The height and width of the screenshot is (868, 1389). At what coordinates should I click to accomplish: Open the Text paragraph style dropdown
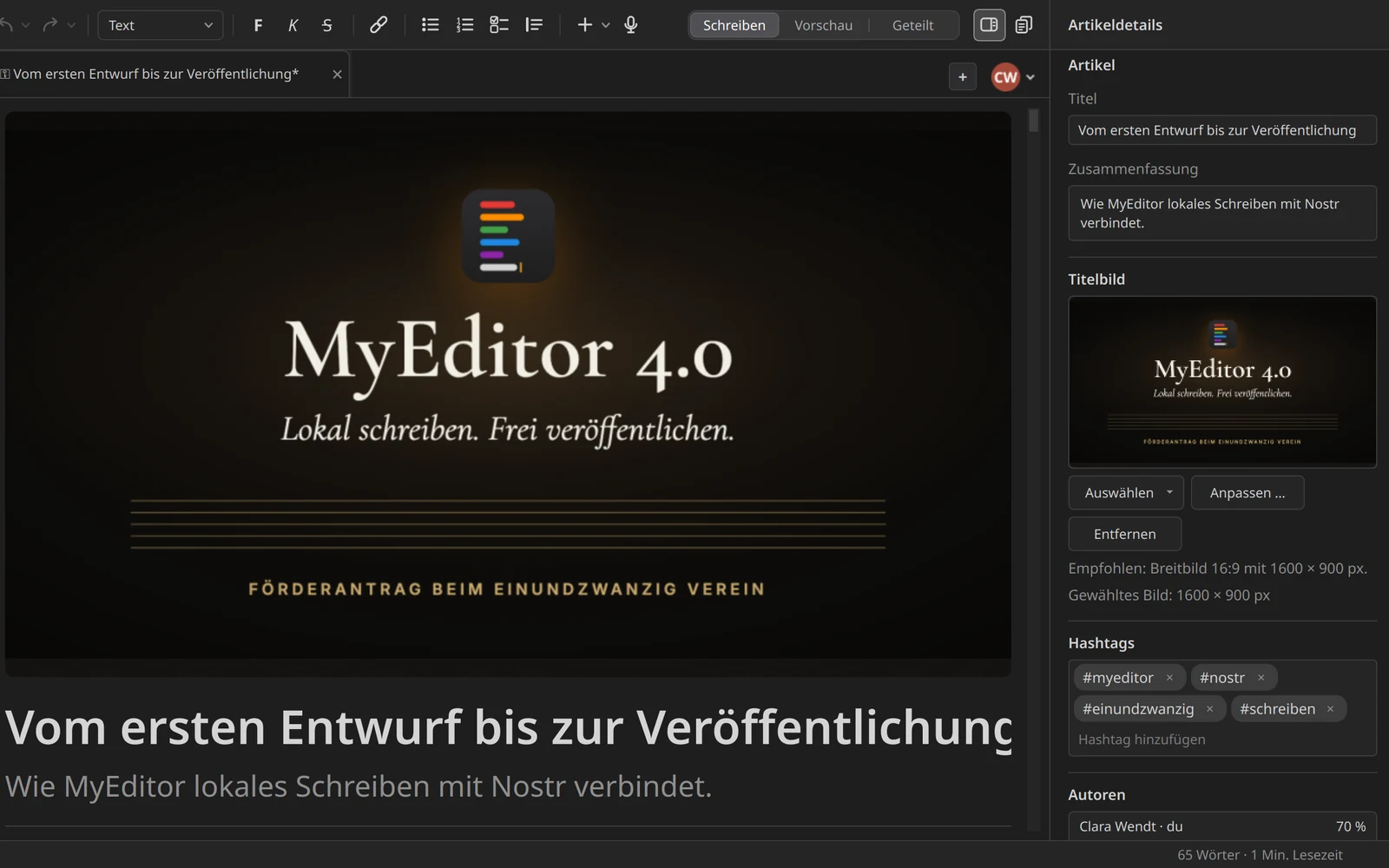coord(161,25)
